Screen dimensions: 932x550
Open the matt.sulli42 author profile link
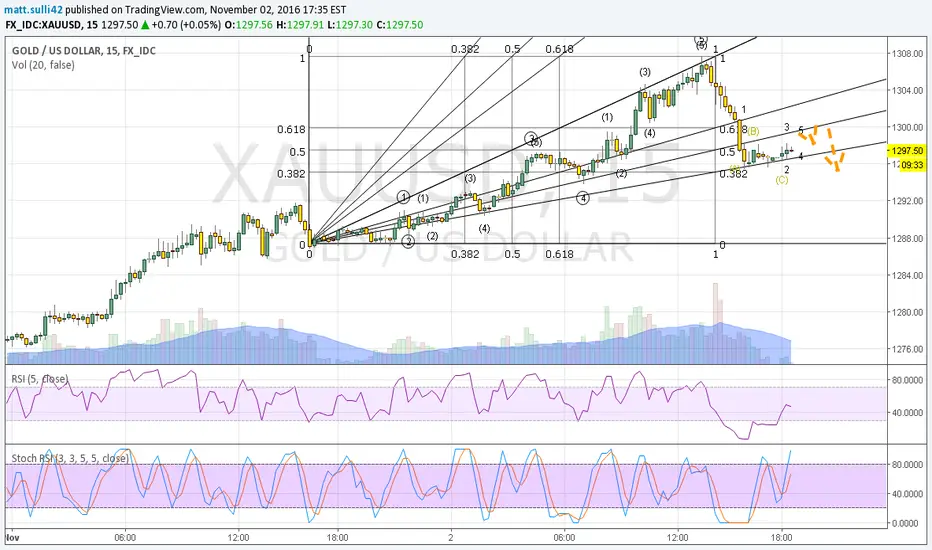pyautogui.click(x=33, y=10)
